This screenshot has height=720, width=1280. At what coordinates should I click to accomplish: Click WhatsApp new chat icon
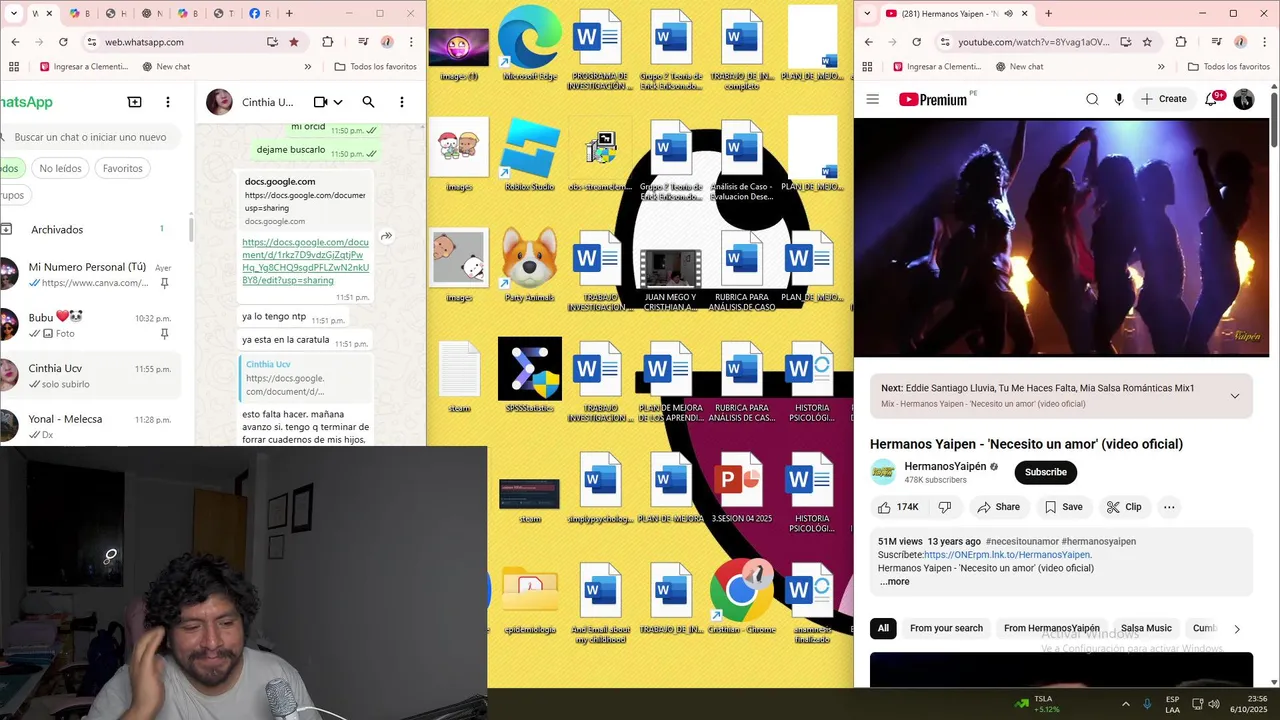tap(134, 102)
